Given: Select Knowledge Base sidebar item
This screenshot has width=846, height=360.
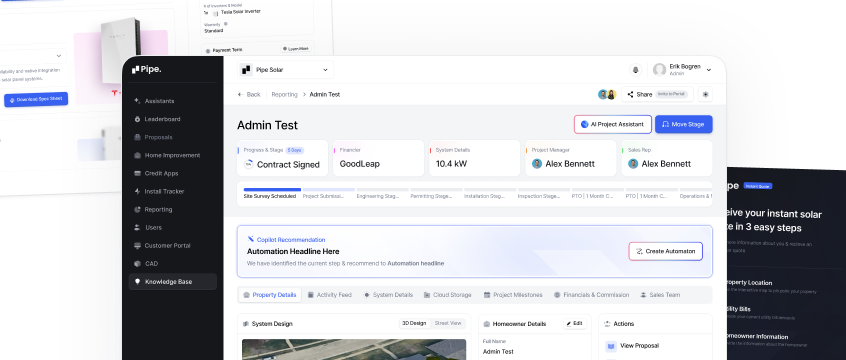Looking at the screenshot, I should pos(172,282).
